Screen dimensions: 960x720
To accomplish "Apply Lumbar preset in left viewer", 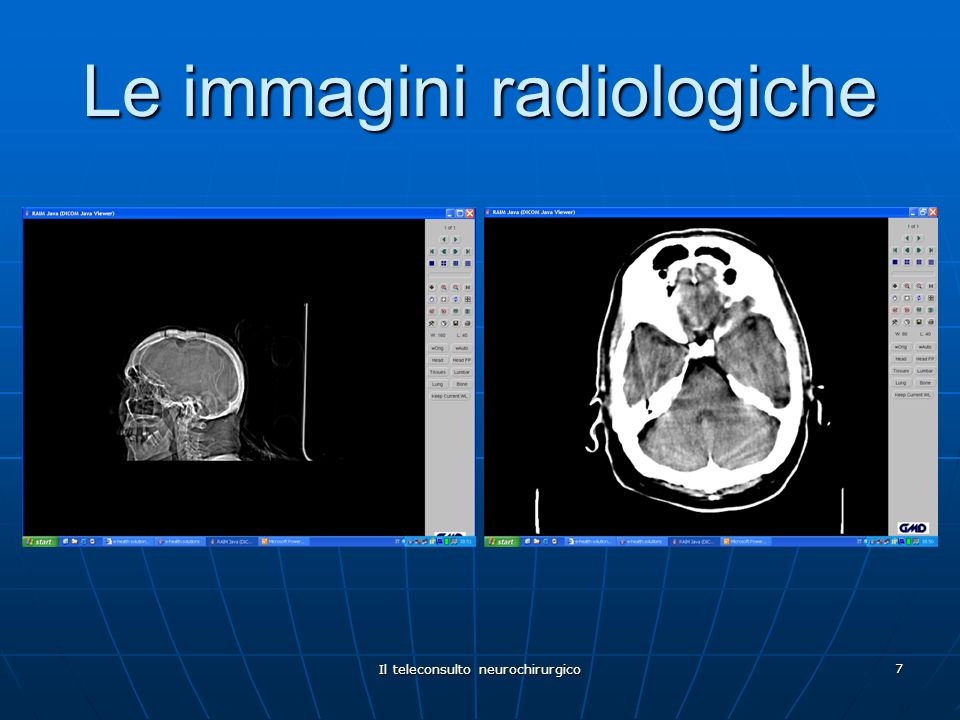I will pos(462,372).
